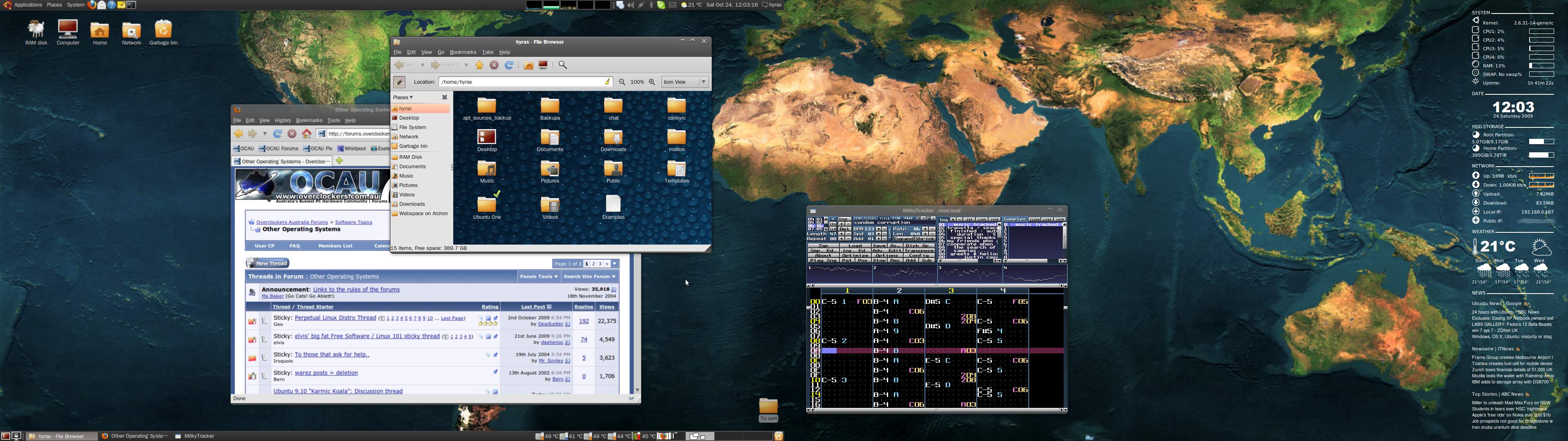Click the red Stop icon in File Browser toolbar
This screenshot has height=441, width=1568.
click(494, 65)
